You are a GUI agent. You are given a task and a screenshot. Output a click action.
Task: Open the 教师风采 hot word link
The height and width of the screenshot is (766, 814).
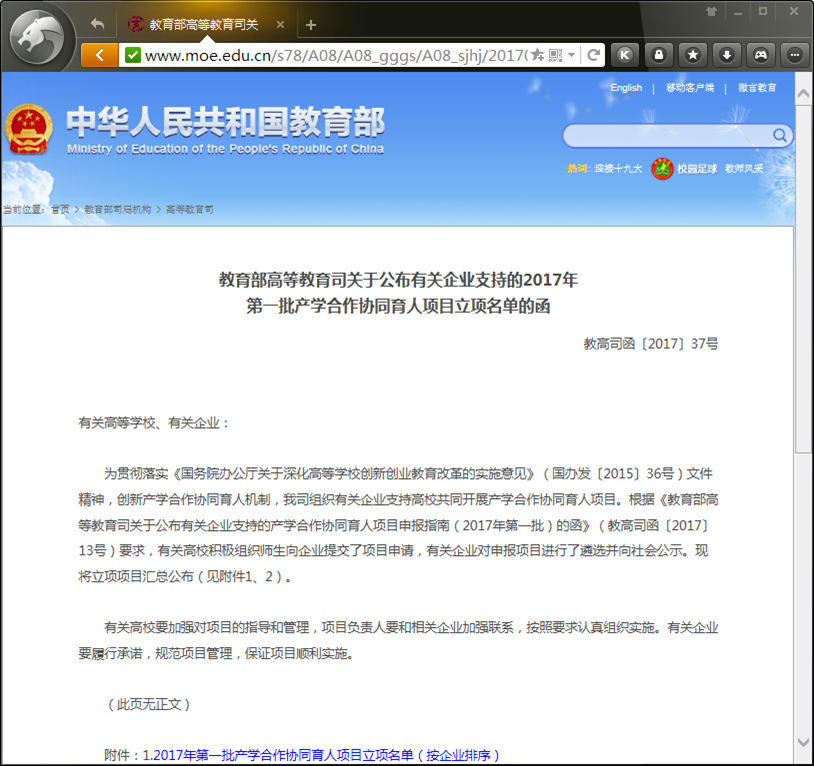(x=744, y=169)
